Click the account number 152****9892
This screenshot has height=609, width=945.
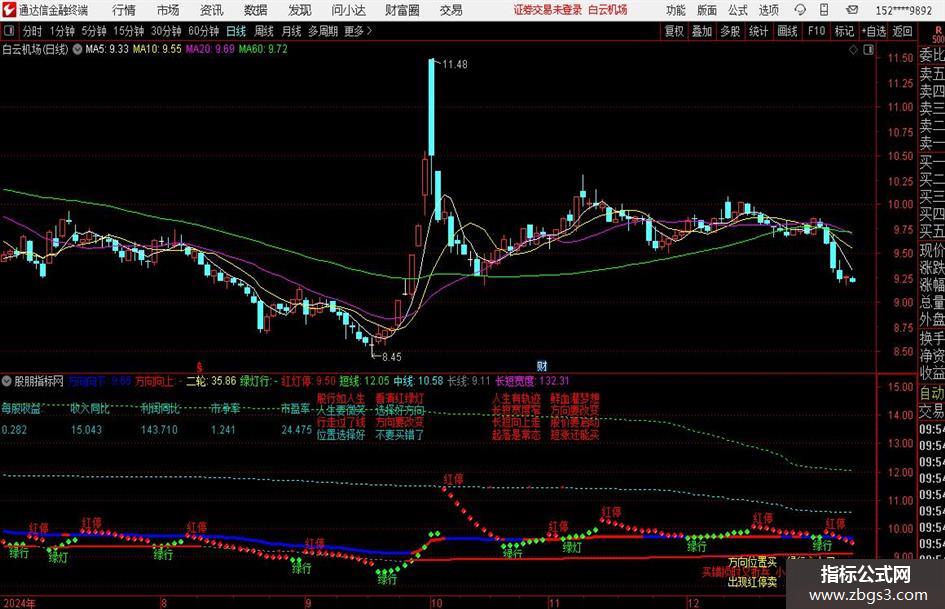coord(903,10)
